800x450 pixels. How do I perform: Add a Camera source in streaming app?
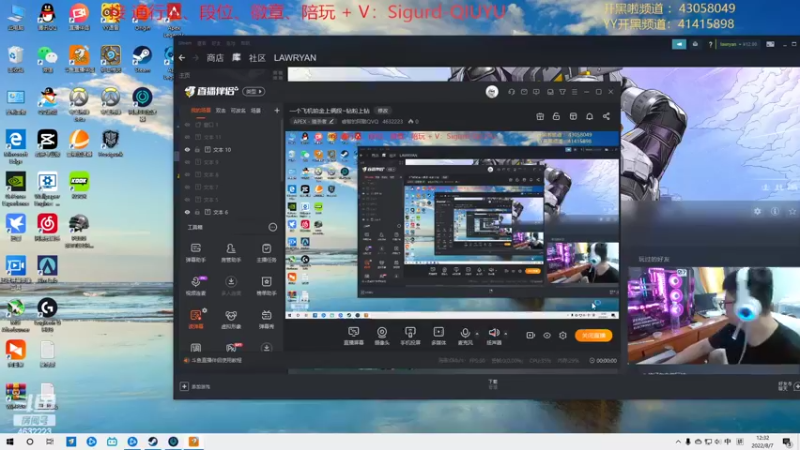382,336
